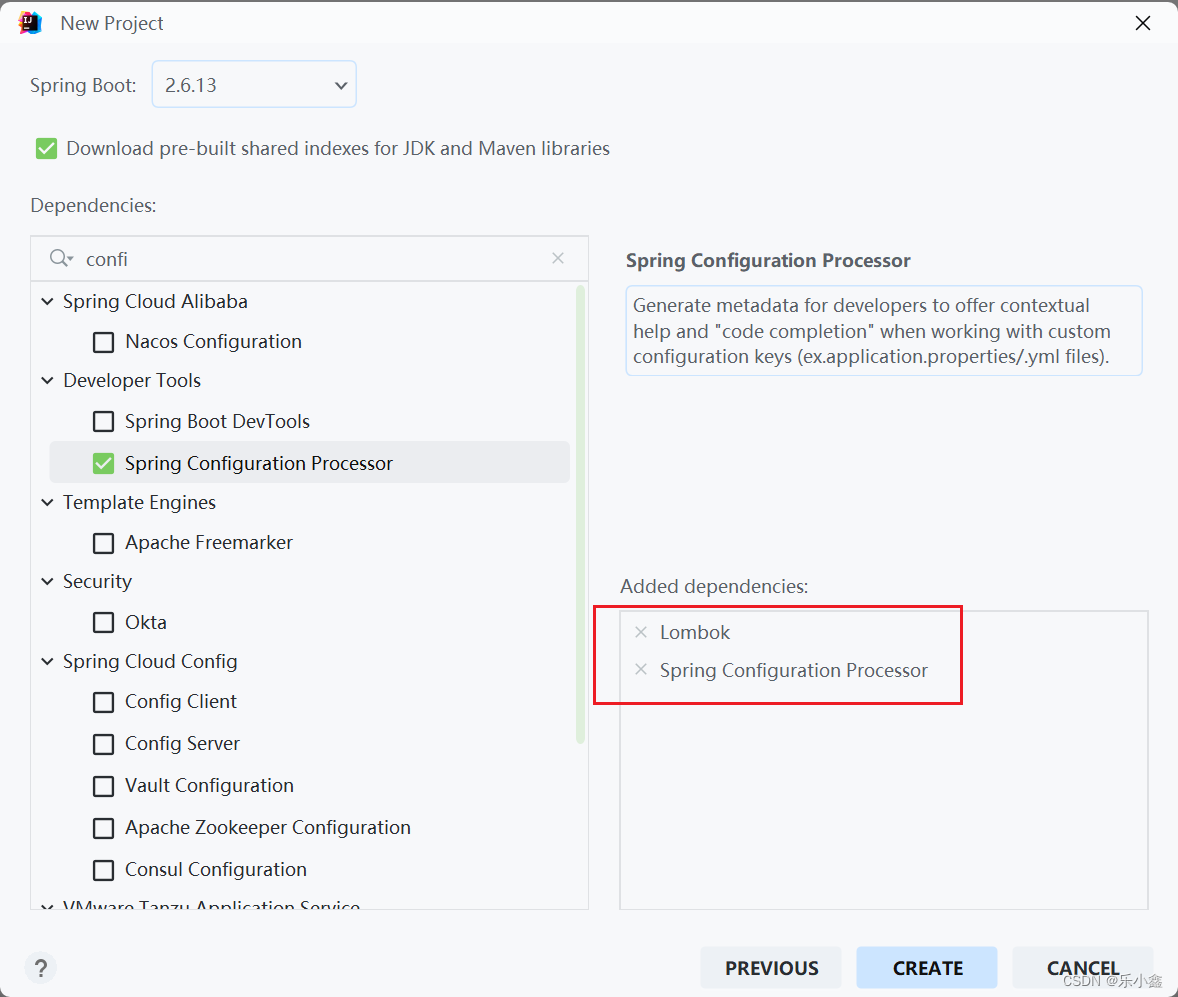This screenshot has height=997, width=1178.
Task: Check Nacos Configuration
Action: click(x=104, y=342)
